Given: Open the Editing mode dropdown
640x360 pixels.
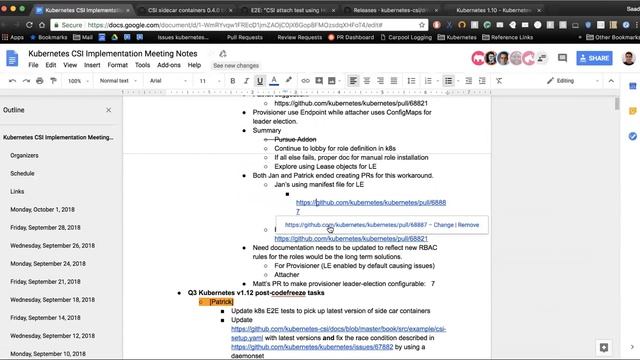Looking at the screenshot, I should 573,81.
